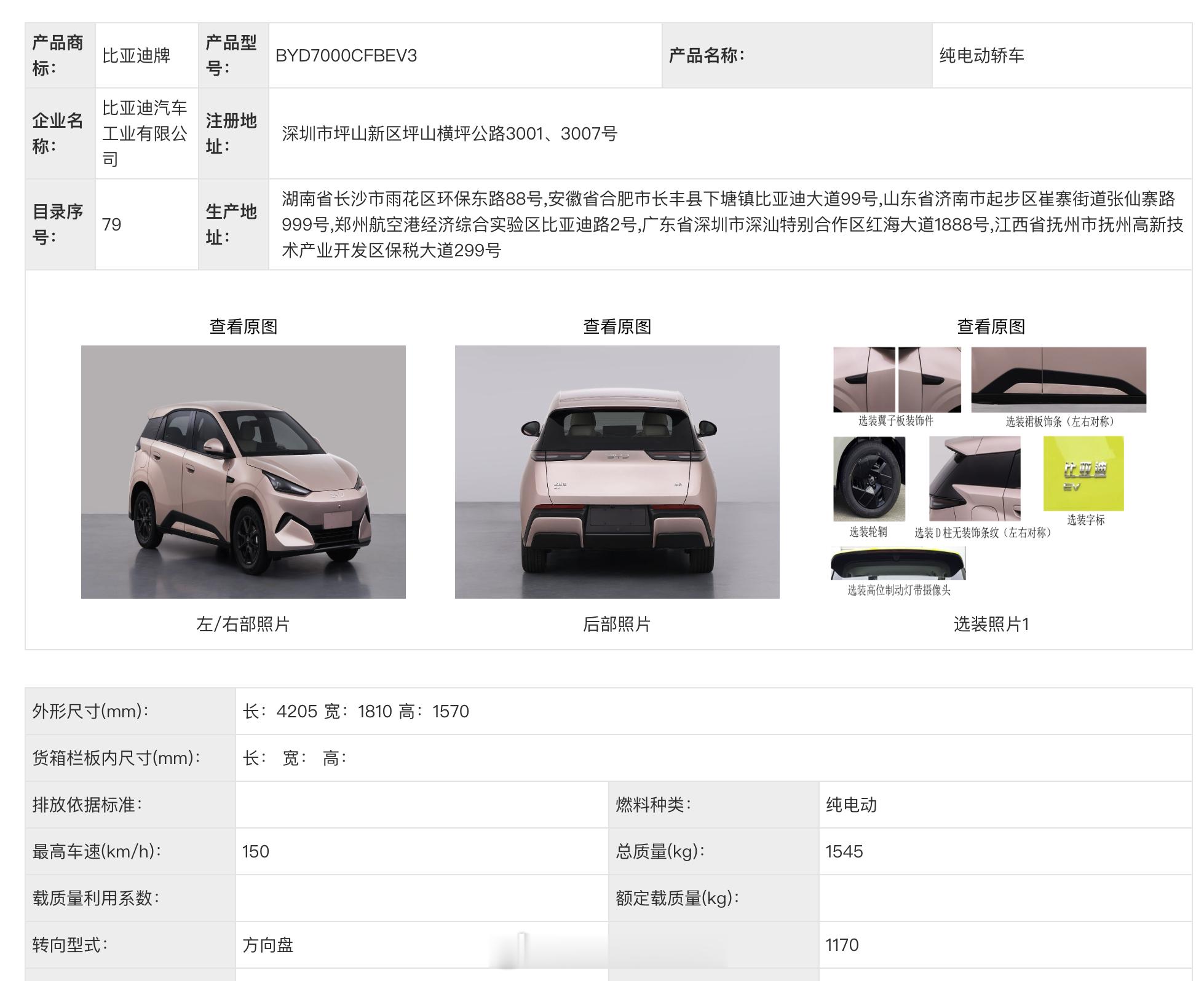Click the total mass value 1545

pyautogui.click(x=844, y=851)
